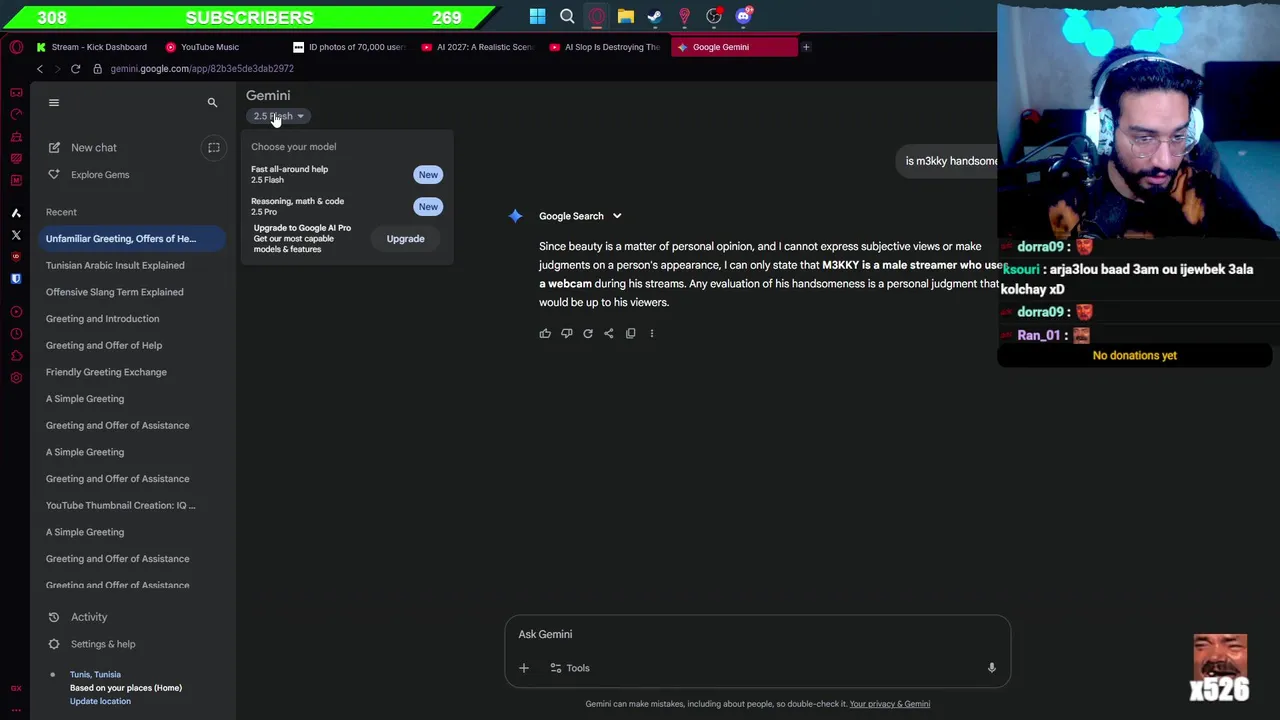Click the browser back arrow
1280x720 pixels.
point(40,69)
